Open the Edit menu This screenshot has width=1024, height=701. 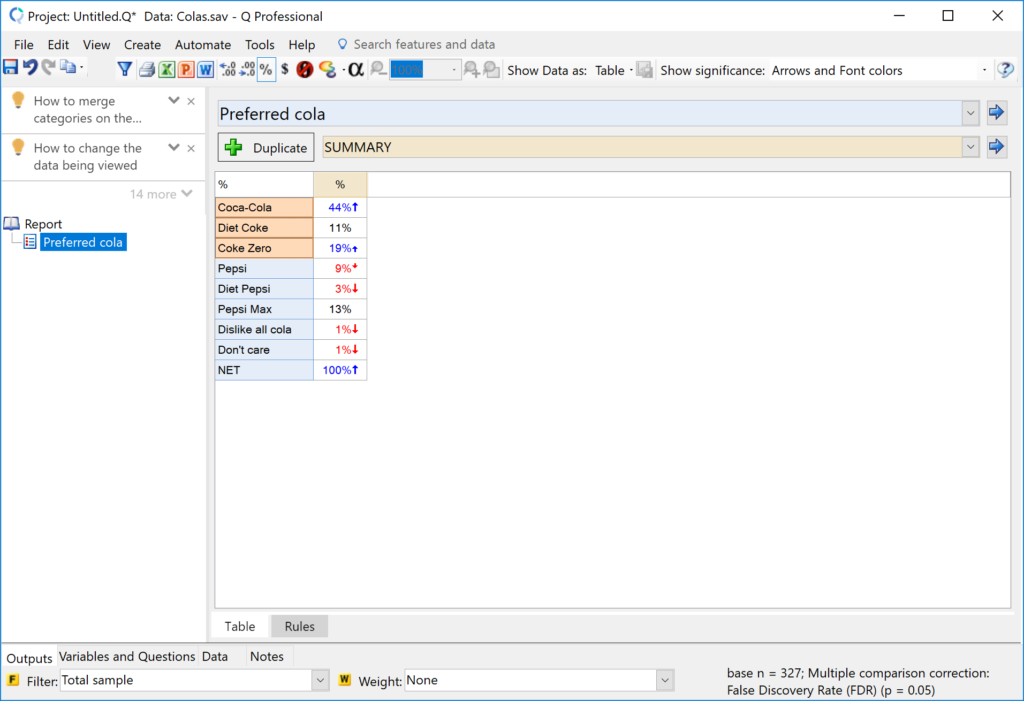pos(58,44)
